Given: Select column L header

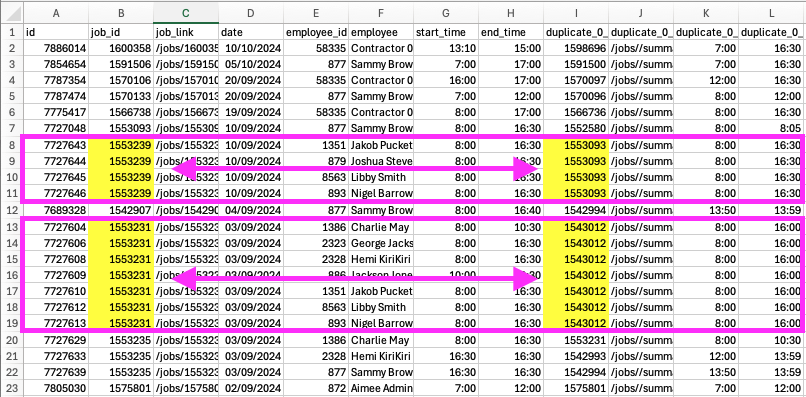Looking at the screenshot, I should tap(772, 13).
